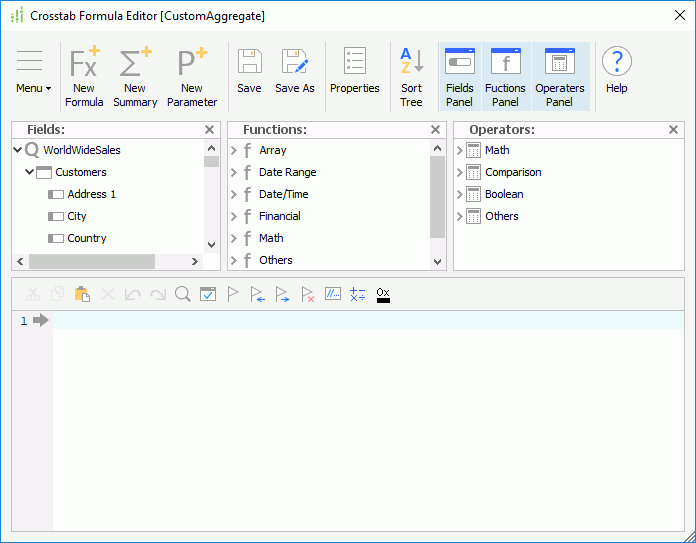The image size is (696, 543).
Task: Click the 0x color swatch icon
Action: (x=383, y=294)
